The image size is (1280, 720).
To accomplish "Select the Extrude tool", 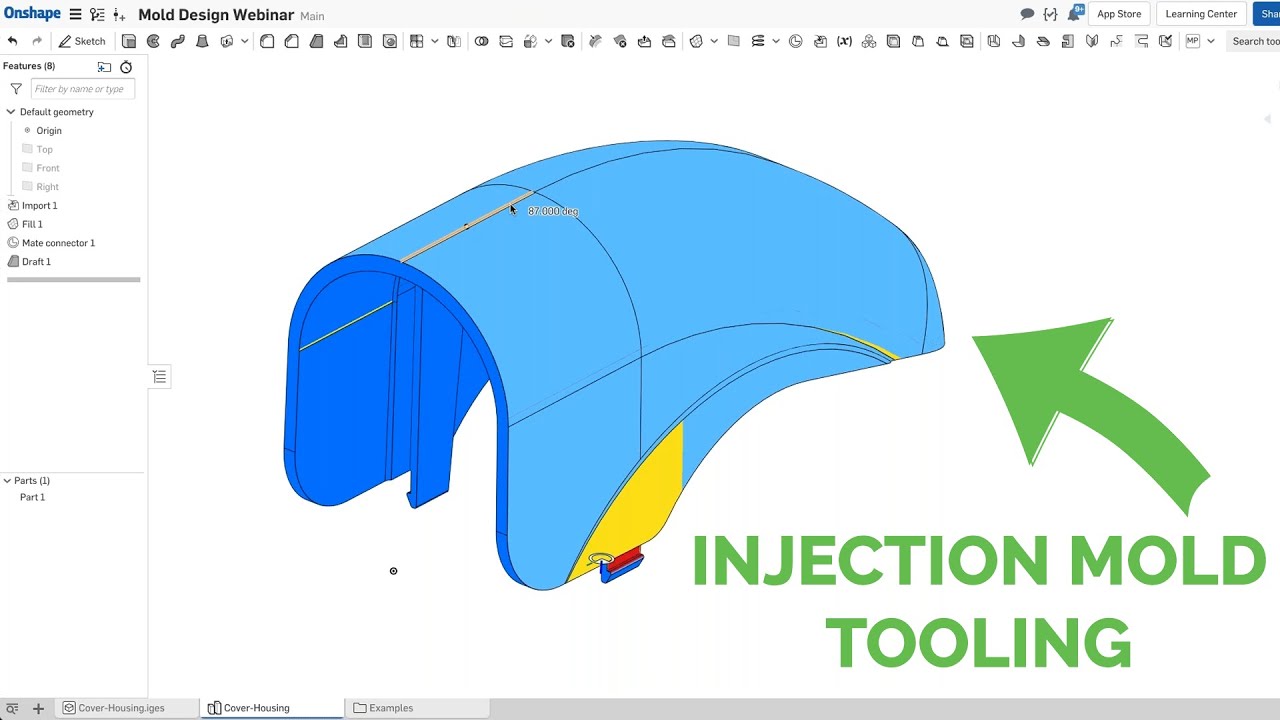I will 129,41.
